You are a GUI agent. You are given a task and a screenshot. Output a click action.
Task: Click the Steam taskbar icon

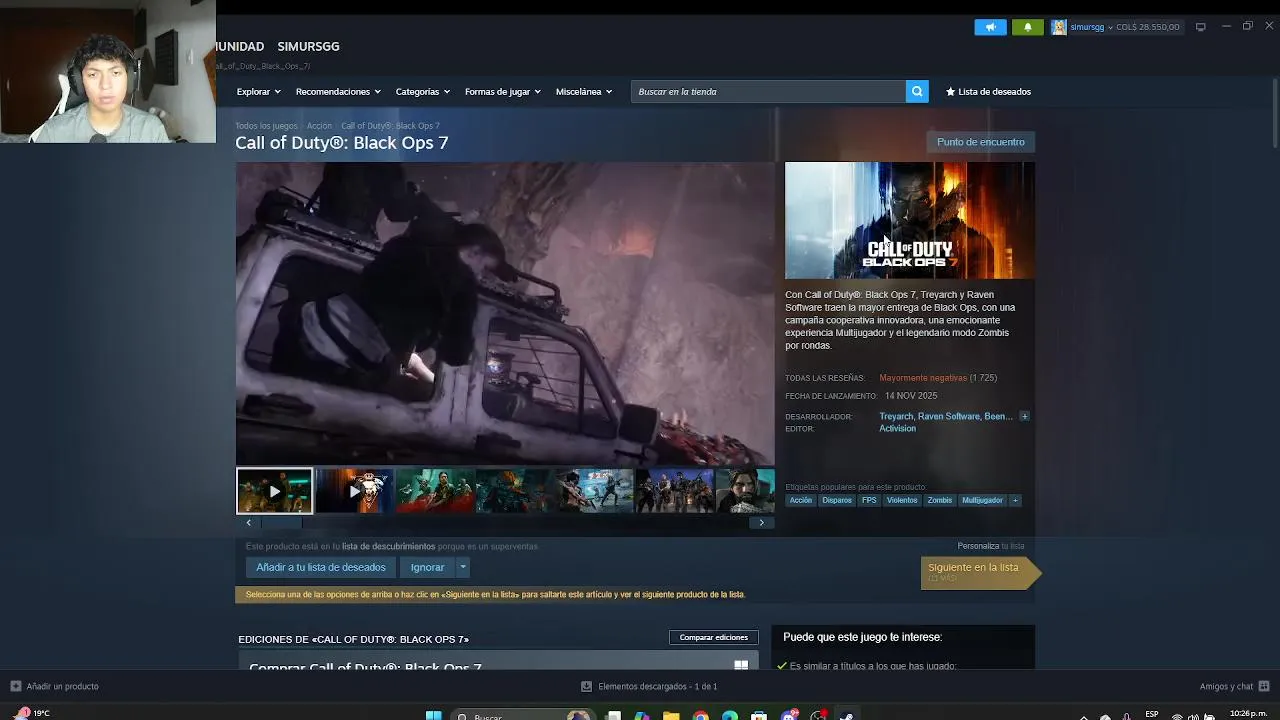click(x=847, y=716)
